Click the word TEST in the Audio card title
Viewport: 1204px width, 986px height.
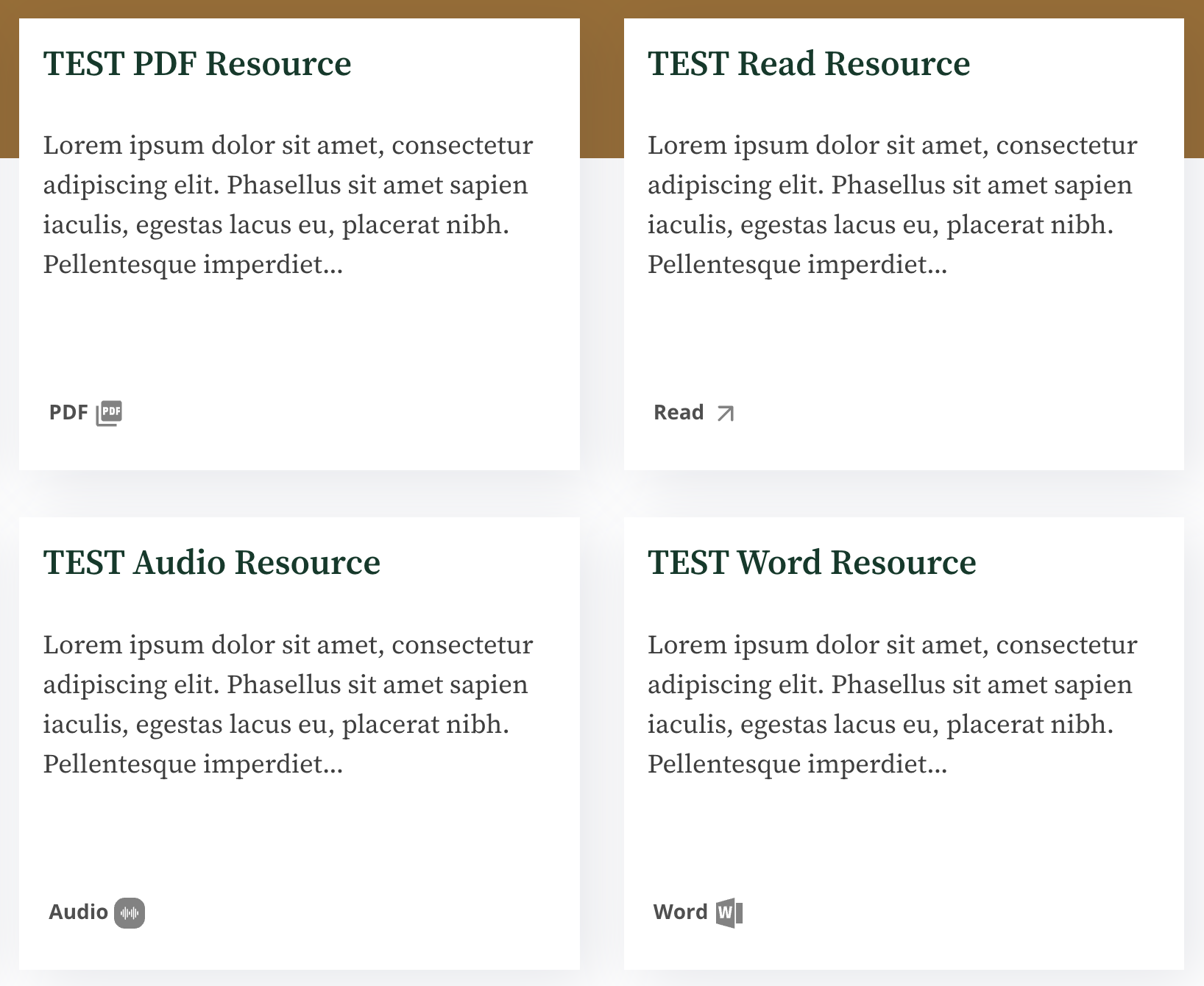[83, 563]
